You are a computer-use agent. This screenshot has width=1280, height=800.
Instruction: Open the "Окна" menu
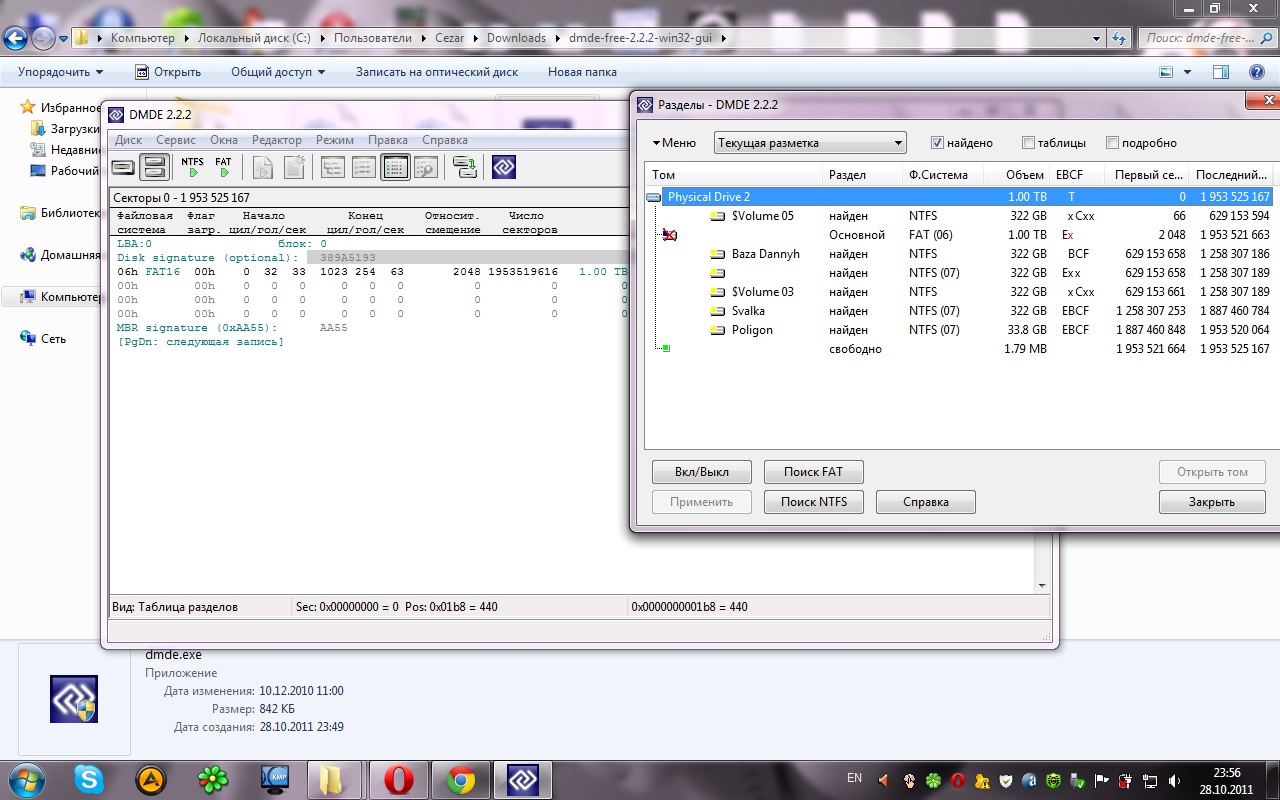coord(224,140)
